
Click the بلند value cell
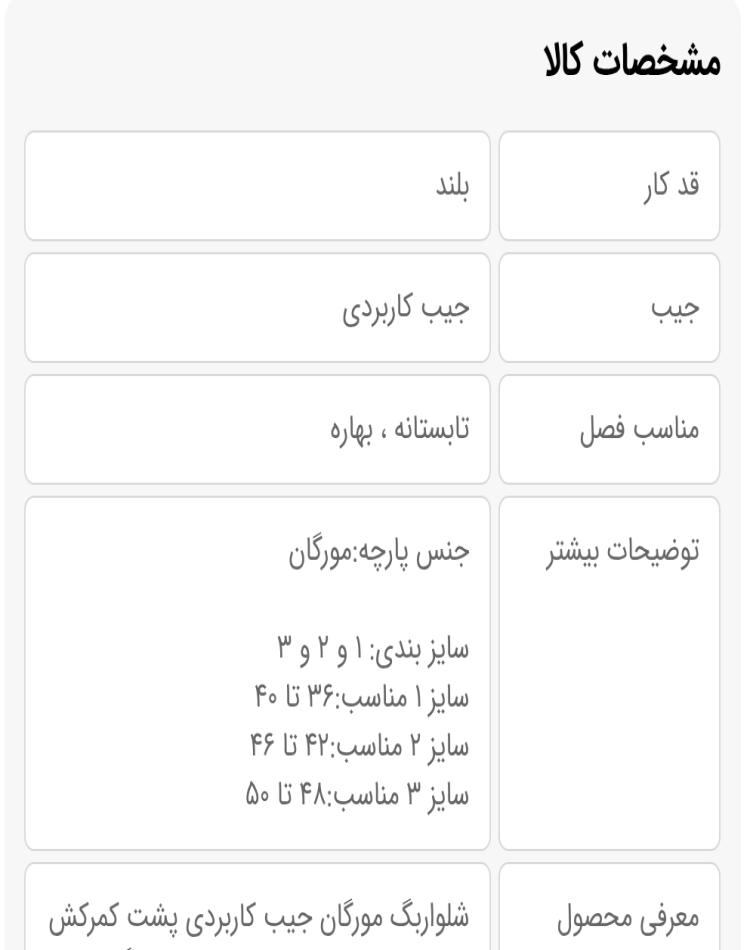tap(257, 186)
